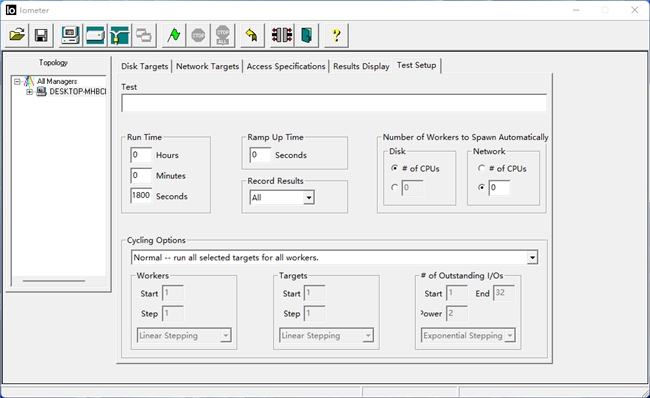Select Disk '# of CPUs' radio button
This screenshot has width=650, height=398.
coord(394,168)
